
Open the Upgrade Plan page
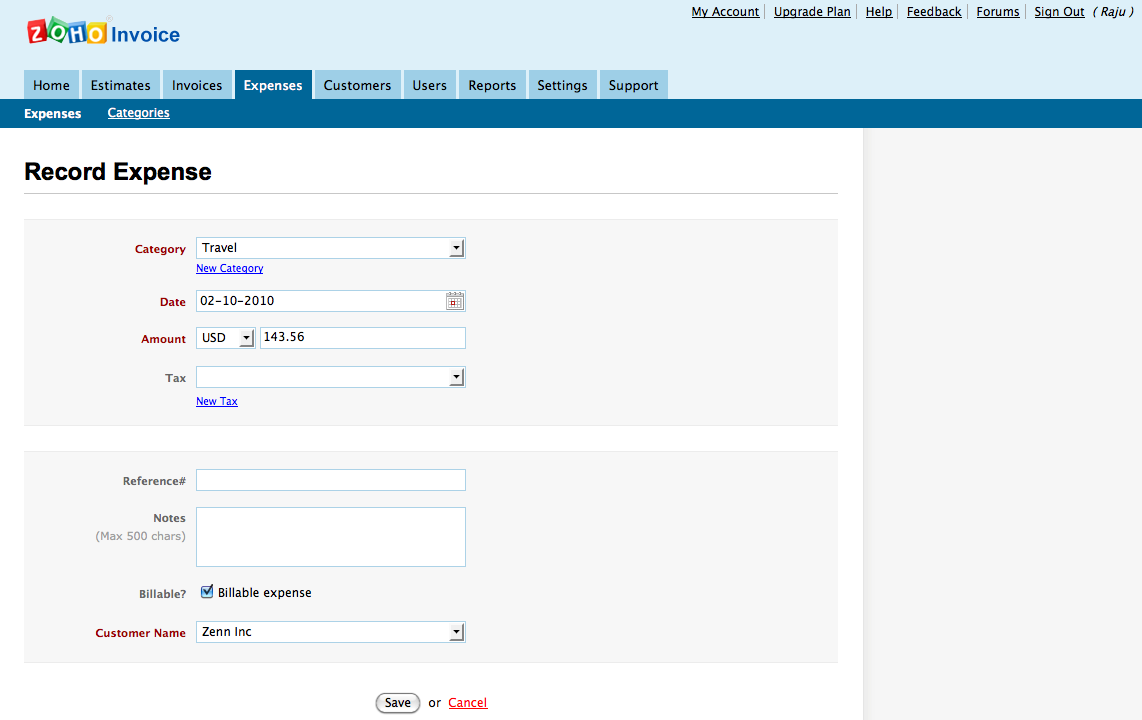point(812,11)
